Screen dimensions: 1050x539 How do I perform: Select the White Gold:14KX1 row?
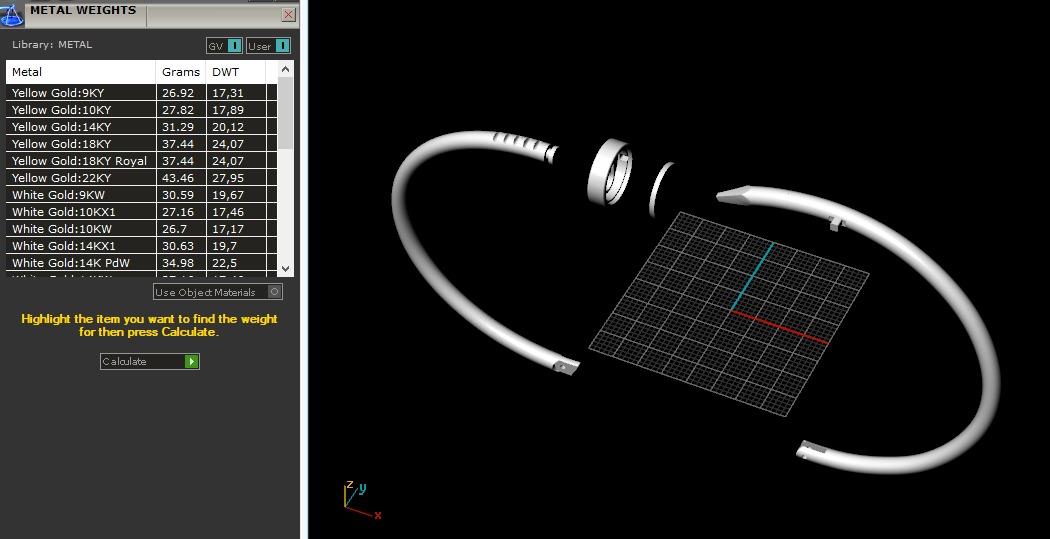(x=141, y=246)
